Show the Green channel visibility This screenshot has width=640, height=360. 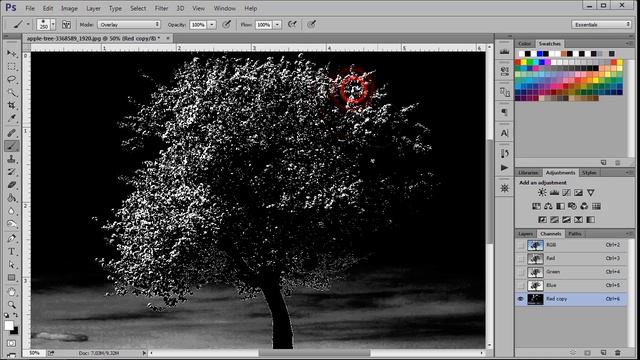coord(520,272)
